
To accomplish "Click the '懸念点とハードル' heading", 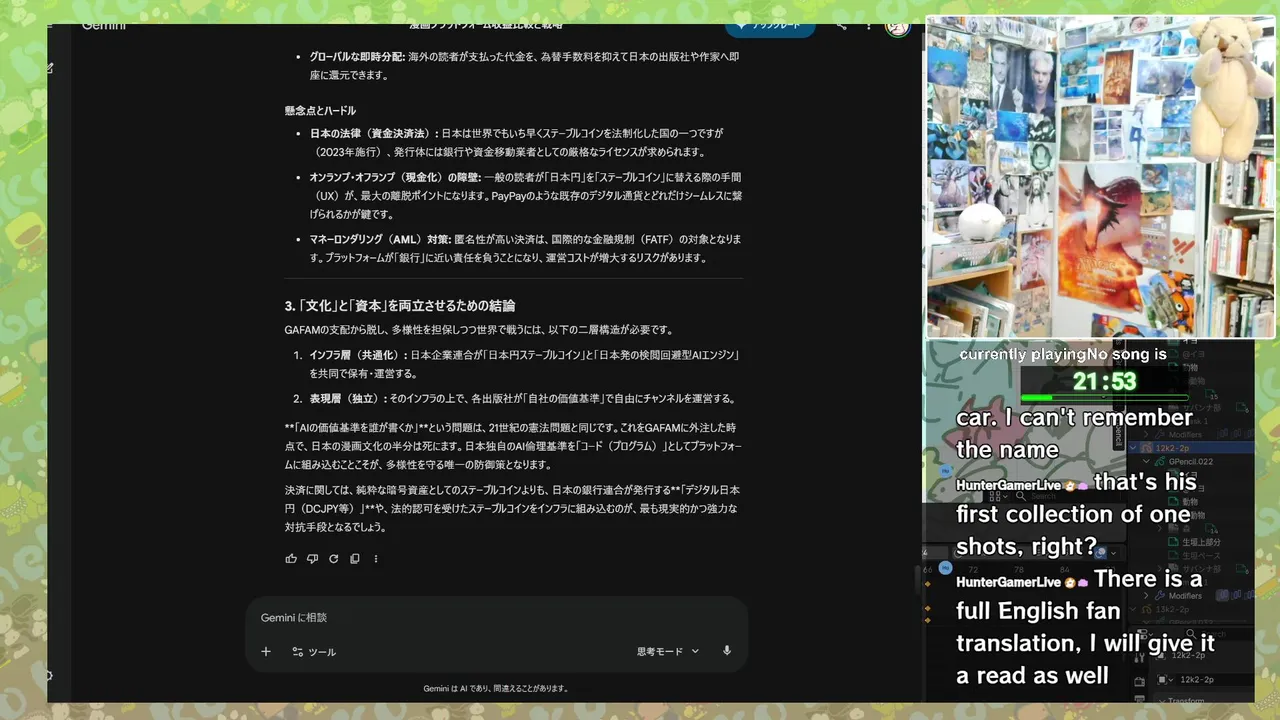I will 320,111.
